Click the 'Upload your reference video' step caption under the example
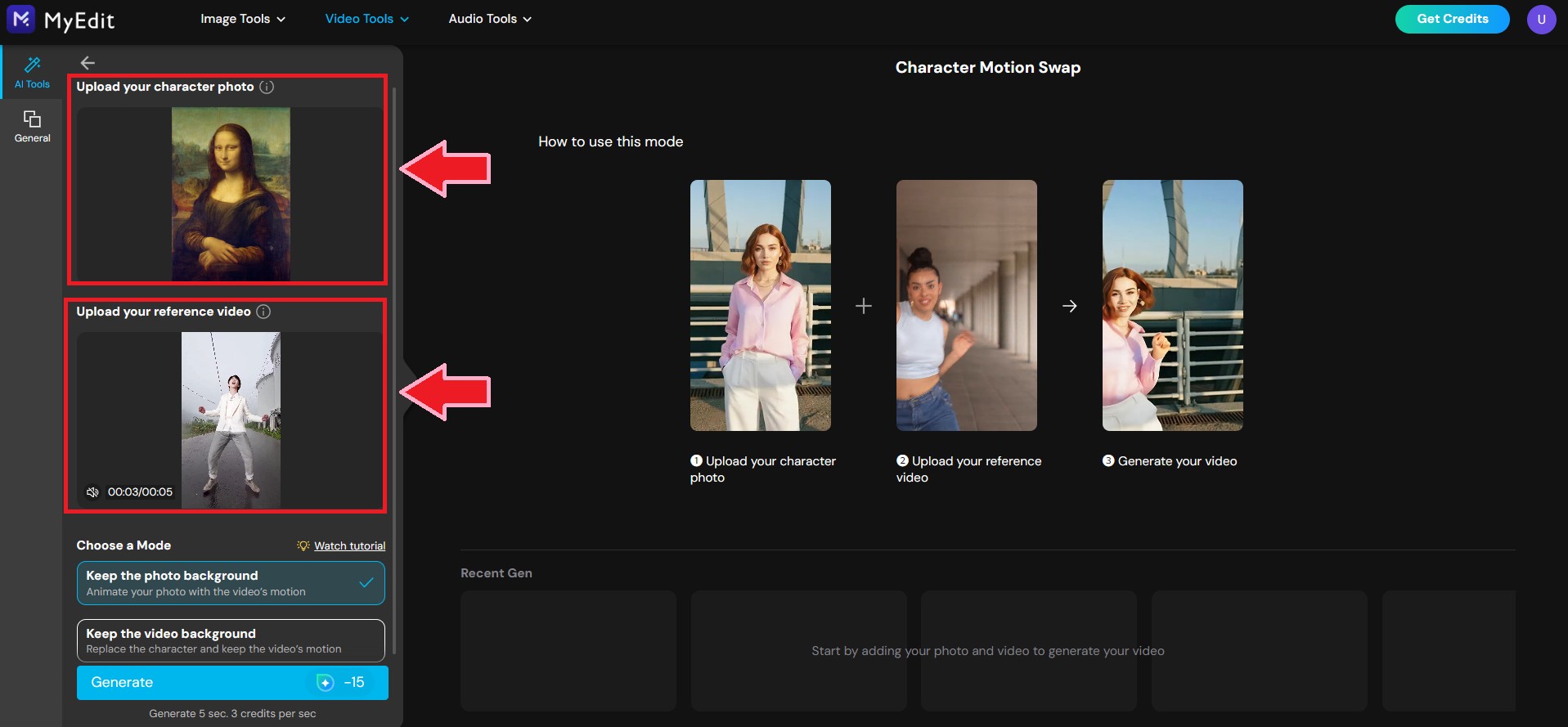Image resolution: width=1568 pixels, height=727 pixels. pyautogui.click(x=969, y=469)
